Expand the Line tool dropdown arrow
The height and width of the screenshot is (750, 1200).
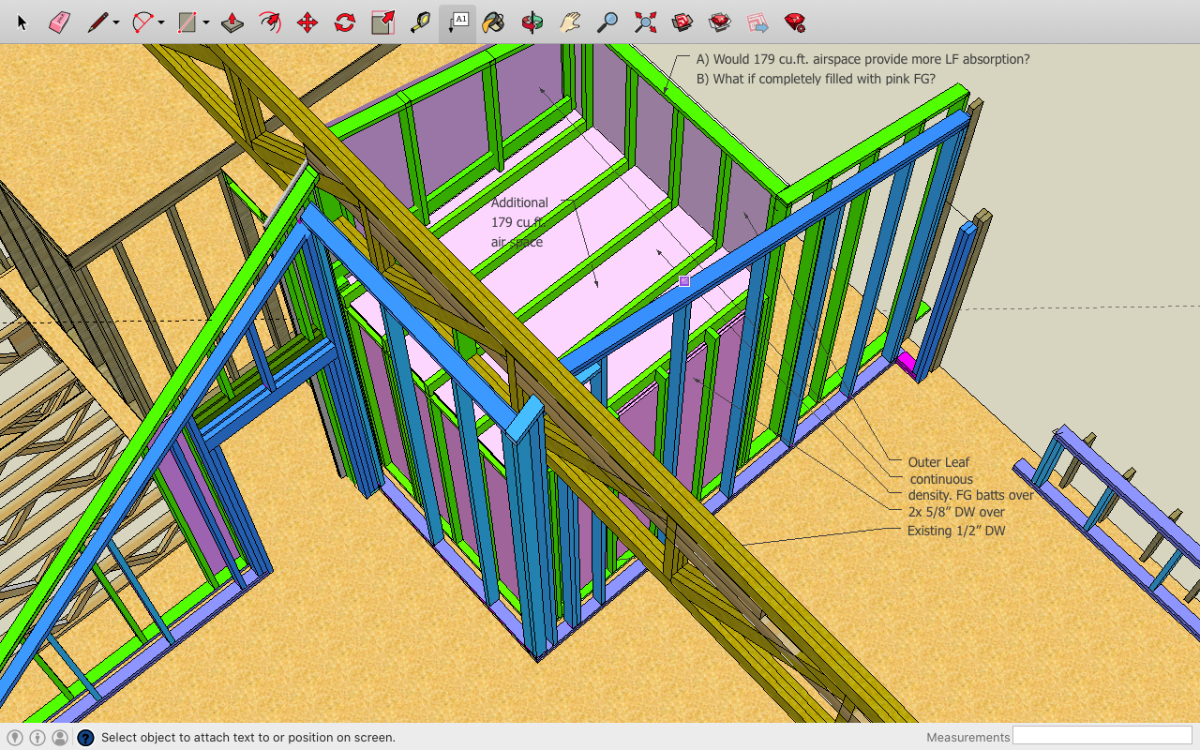pos(116,22)
